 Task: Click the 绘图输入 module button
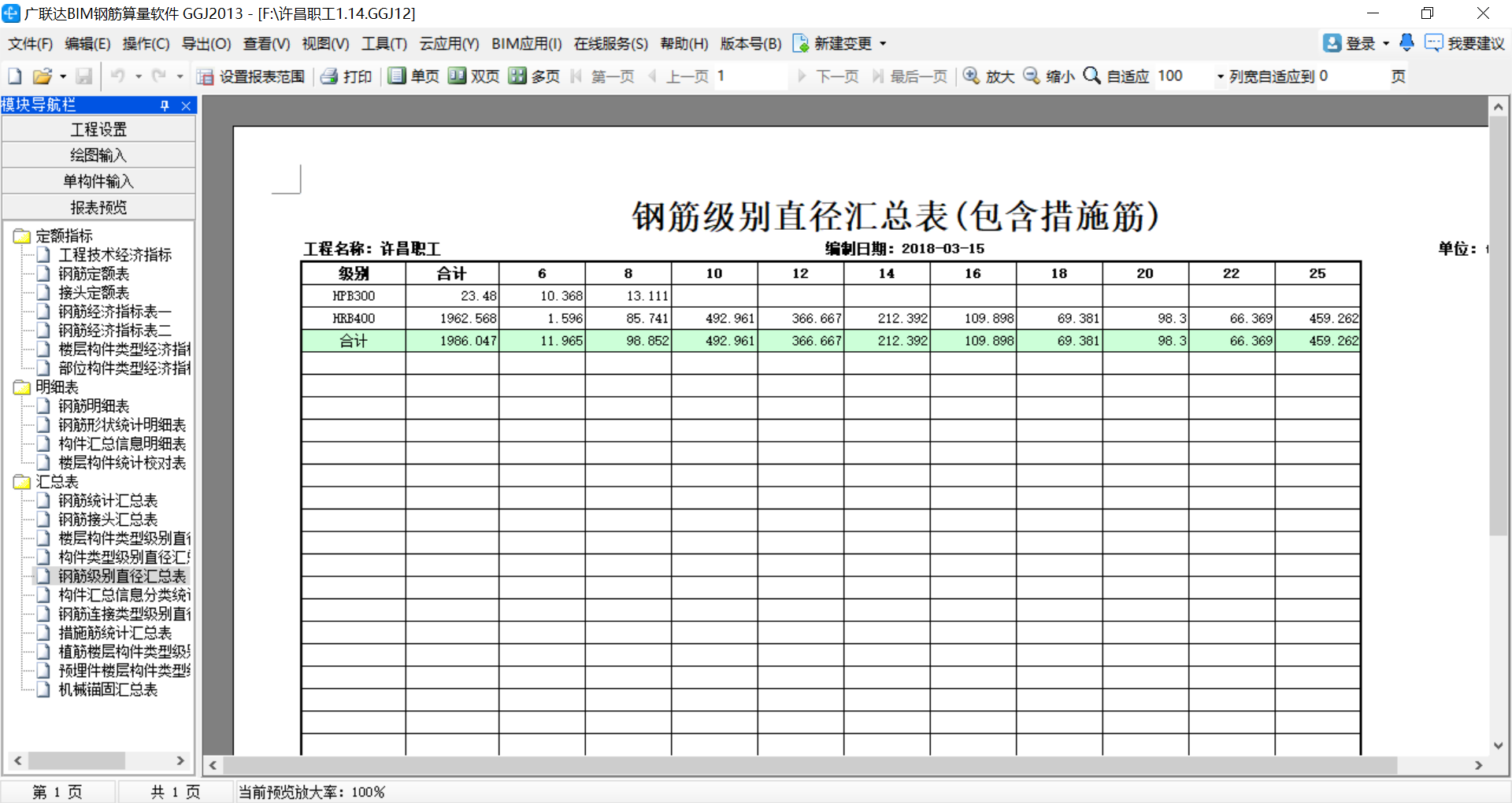[98, 155]
